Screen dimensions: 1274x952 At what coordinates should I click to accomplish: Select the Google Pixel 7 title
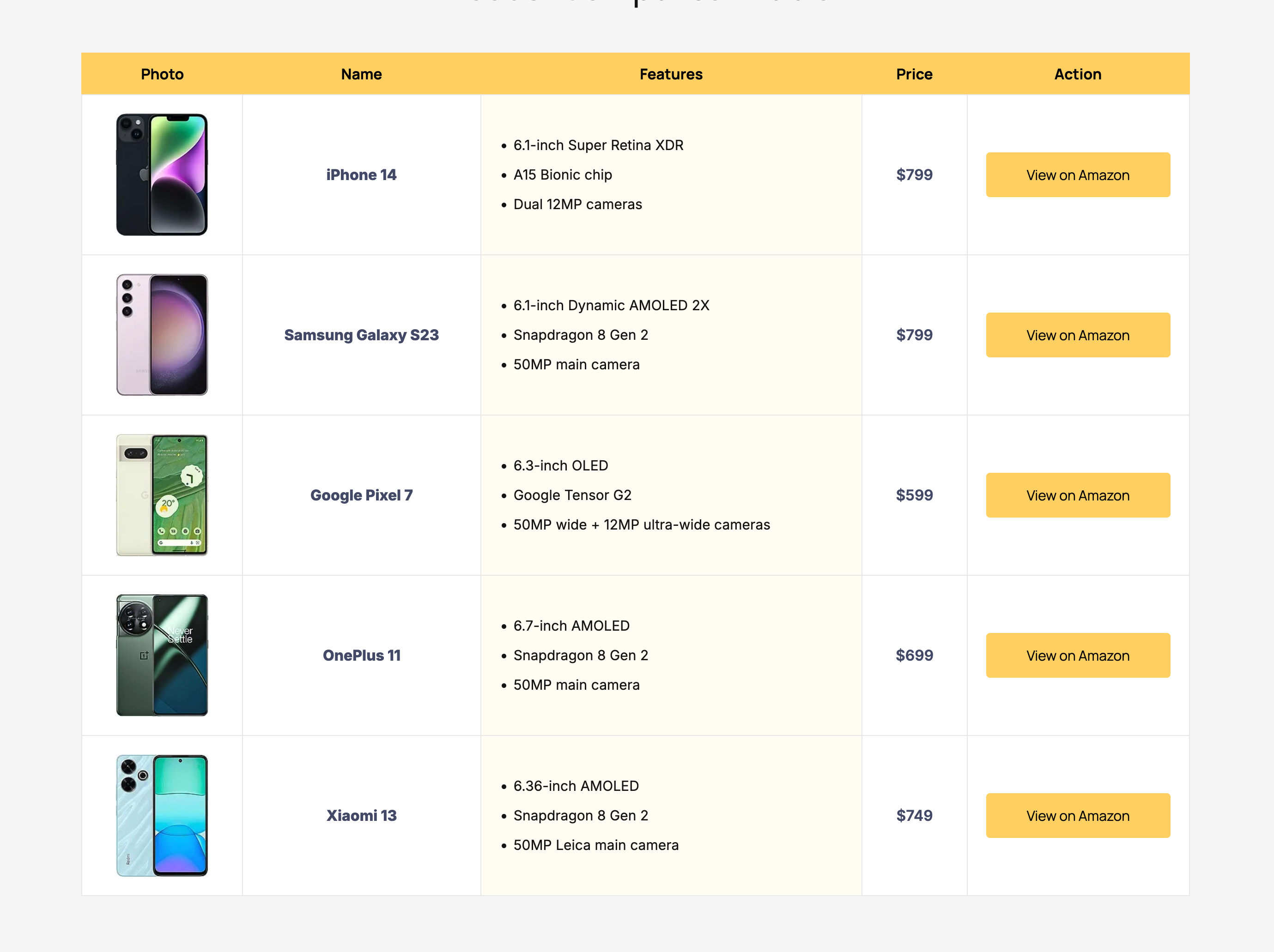pos(361,495)
